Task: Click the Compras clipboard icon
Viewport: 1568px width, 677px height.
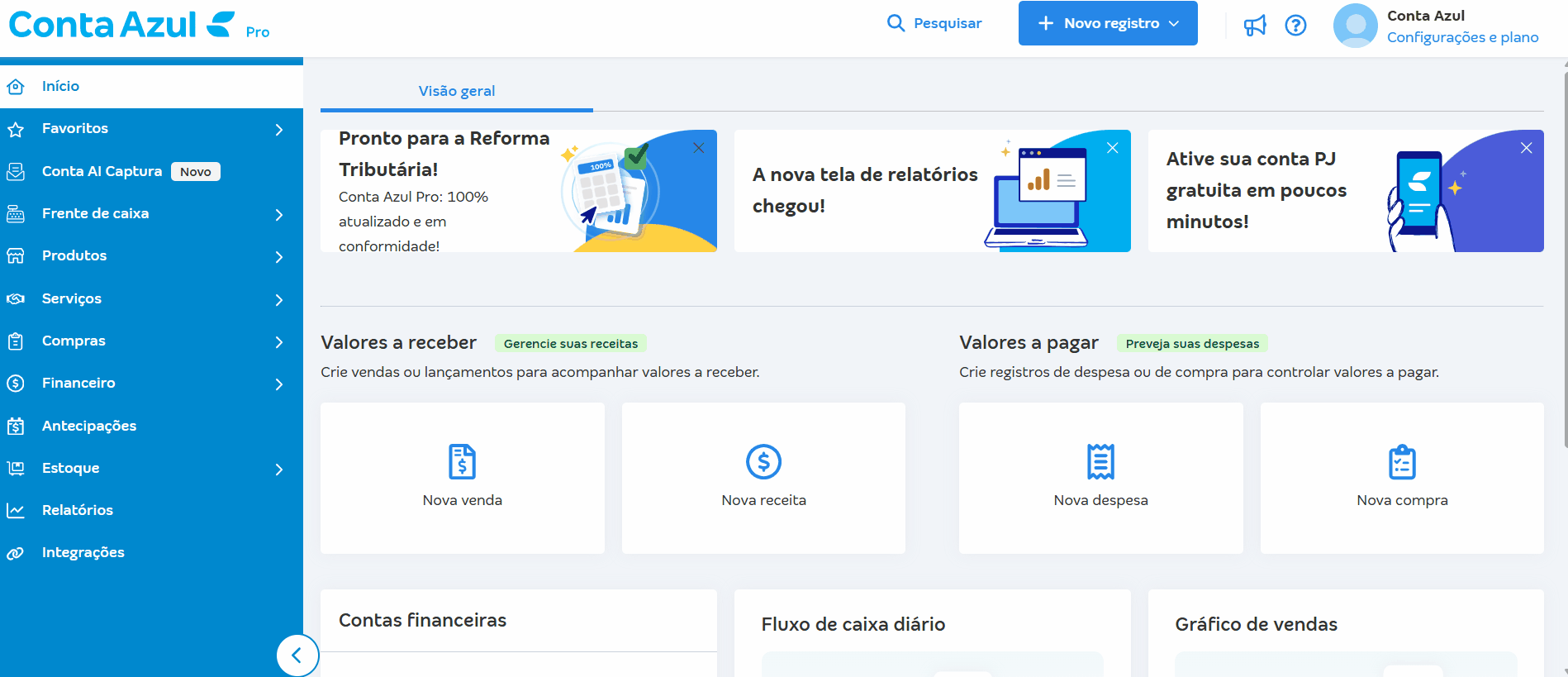Action: [x=16, y=341]
